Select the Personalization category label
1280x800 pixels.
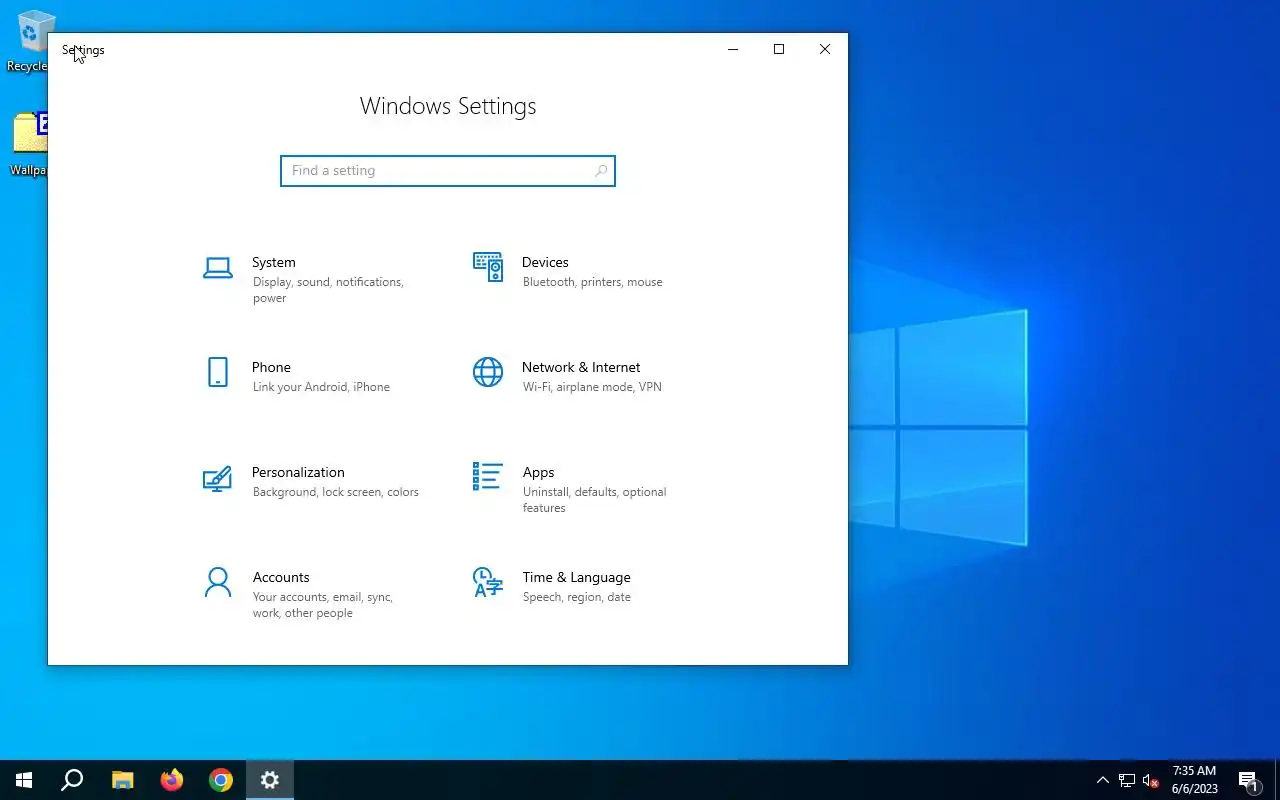298,472
